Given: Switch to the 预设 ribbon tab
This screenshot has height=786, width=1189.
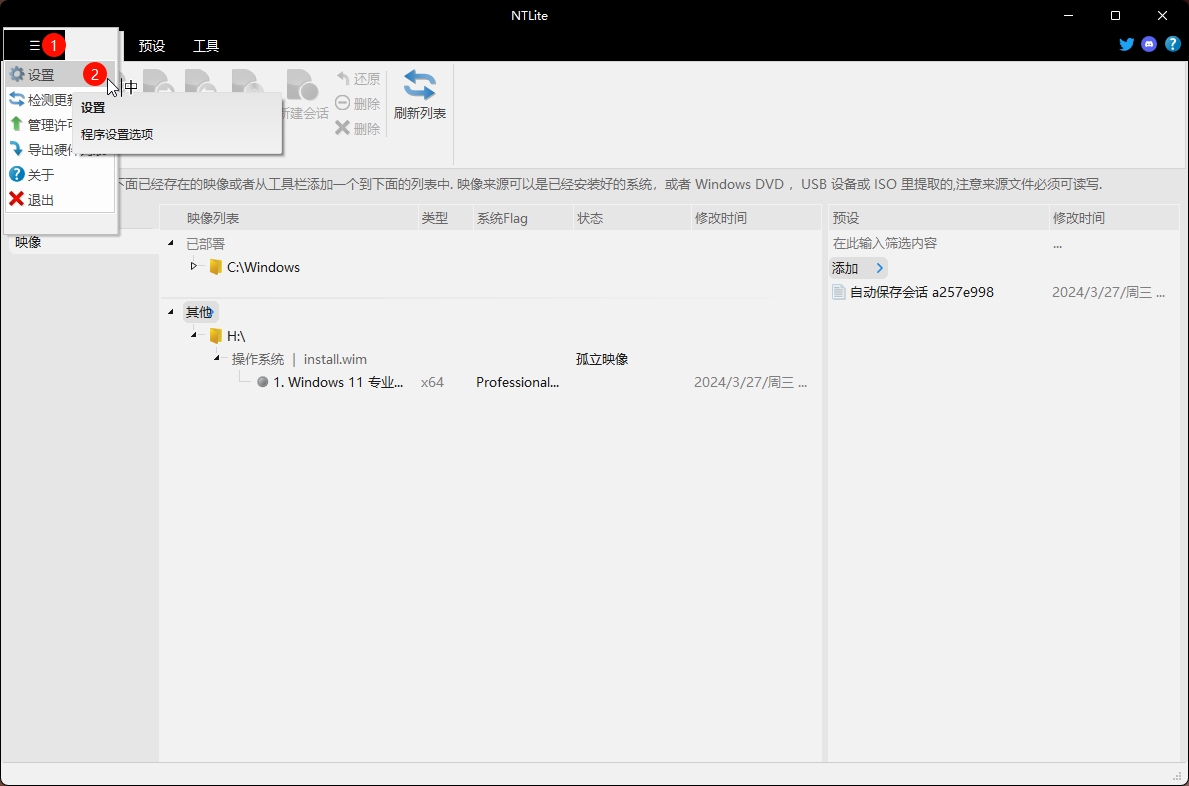Looking at the screenshot, I should 152,45.
